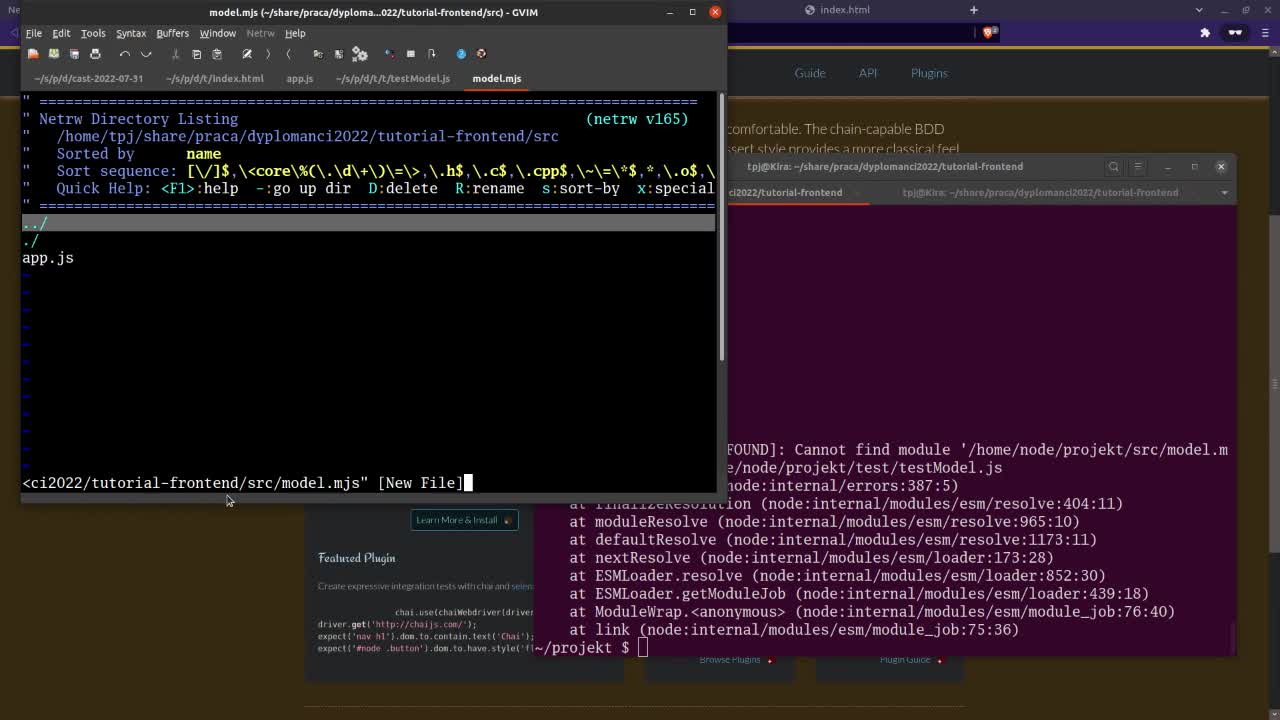
Task: Open Find and Replace from GVIM toolbar
Action: point(247,54)
